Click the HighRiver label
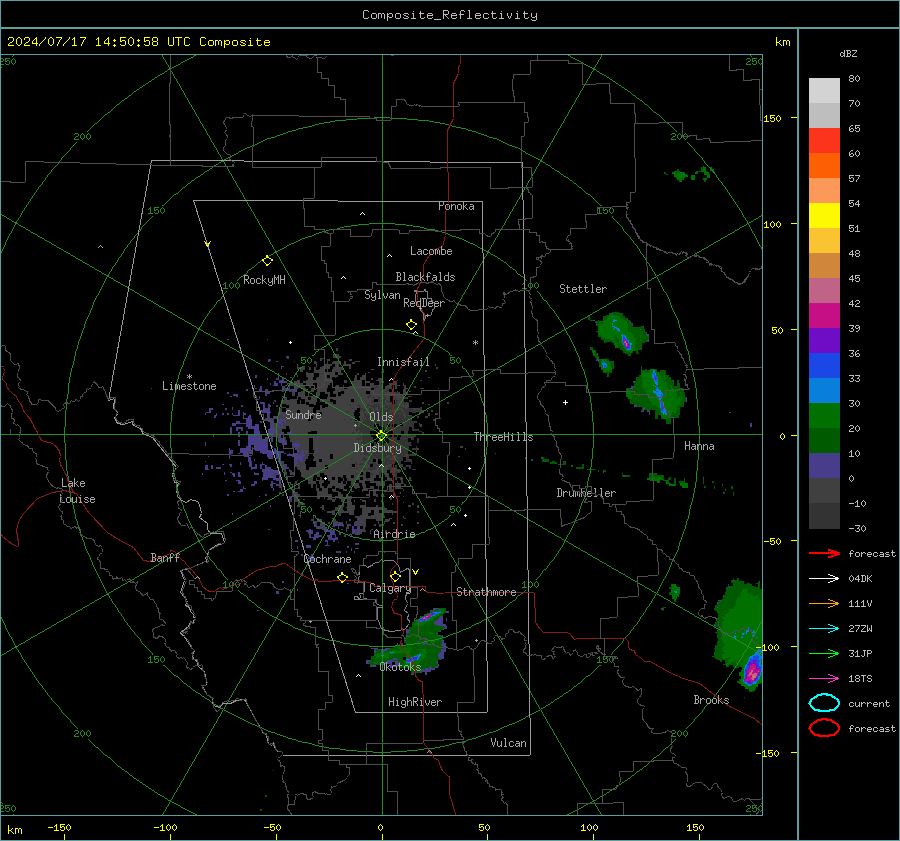The image size is (900, 841). pos(415,702)
